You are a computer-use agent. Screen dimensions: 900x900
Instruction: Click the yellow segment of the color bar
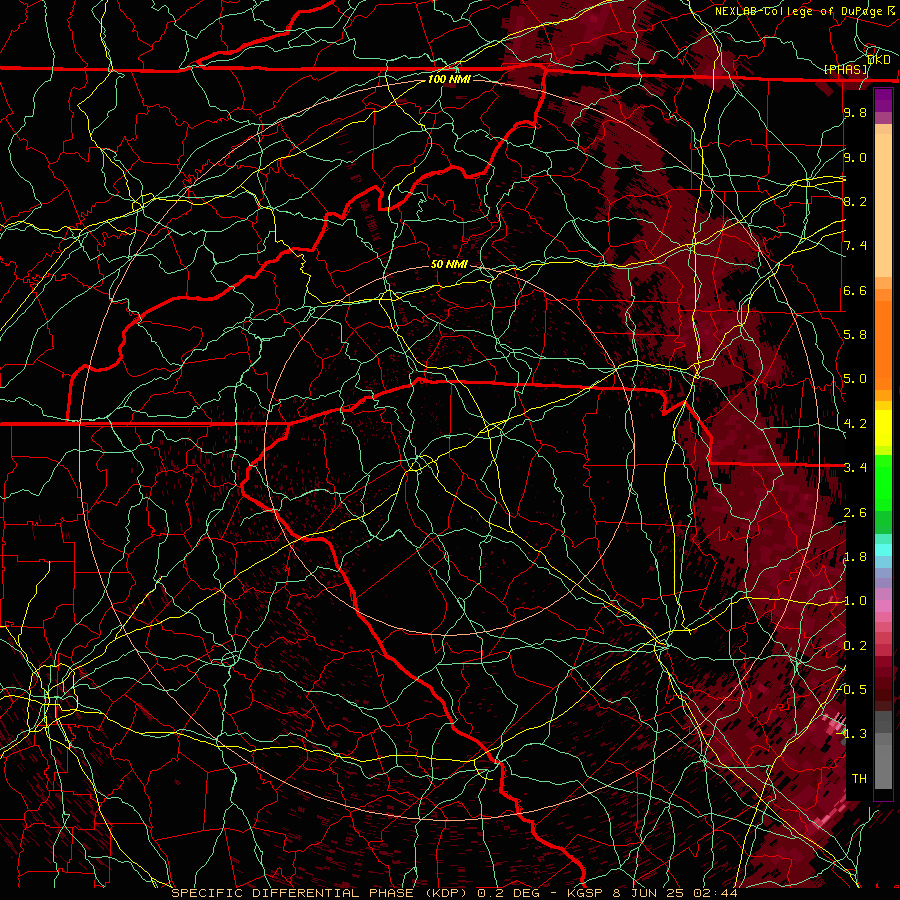point(883,428)
